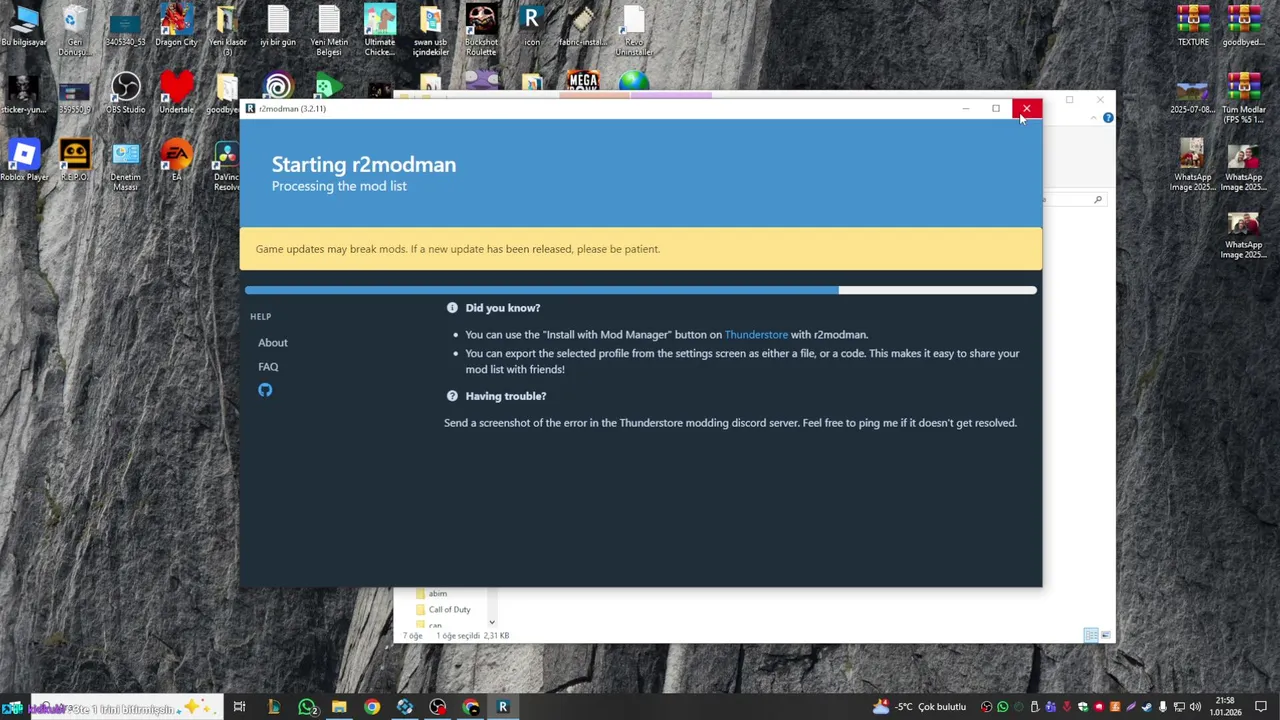Select the Roblox Player desktop shortcut
Viewport: 1280px width, 720px height.
click(24, 160)
